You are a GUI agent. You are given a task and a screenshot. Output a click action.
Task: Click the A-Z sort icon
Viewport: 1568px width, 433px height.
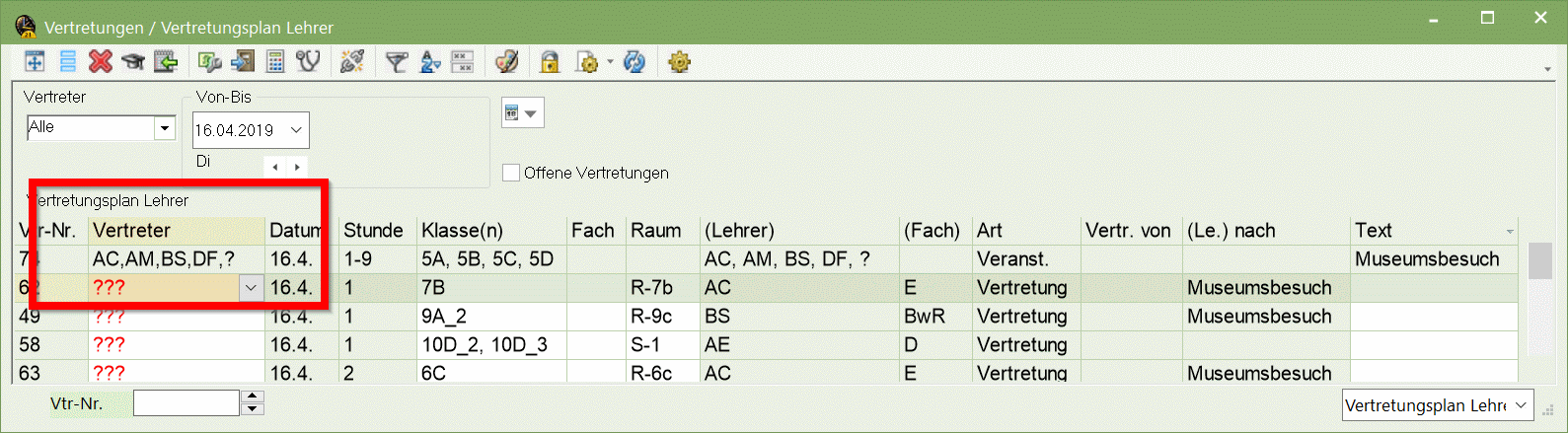point(430,62)
